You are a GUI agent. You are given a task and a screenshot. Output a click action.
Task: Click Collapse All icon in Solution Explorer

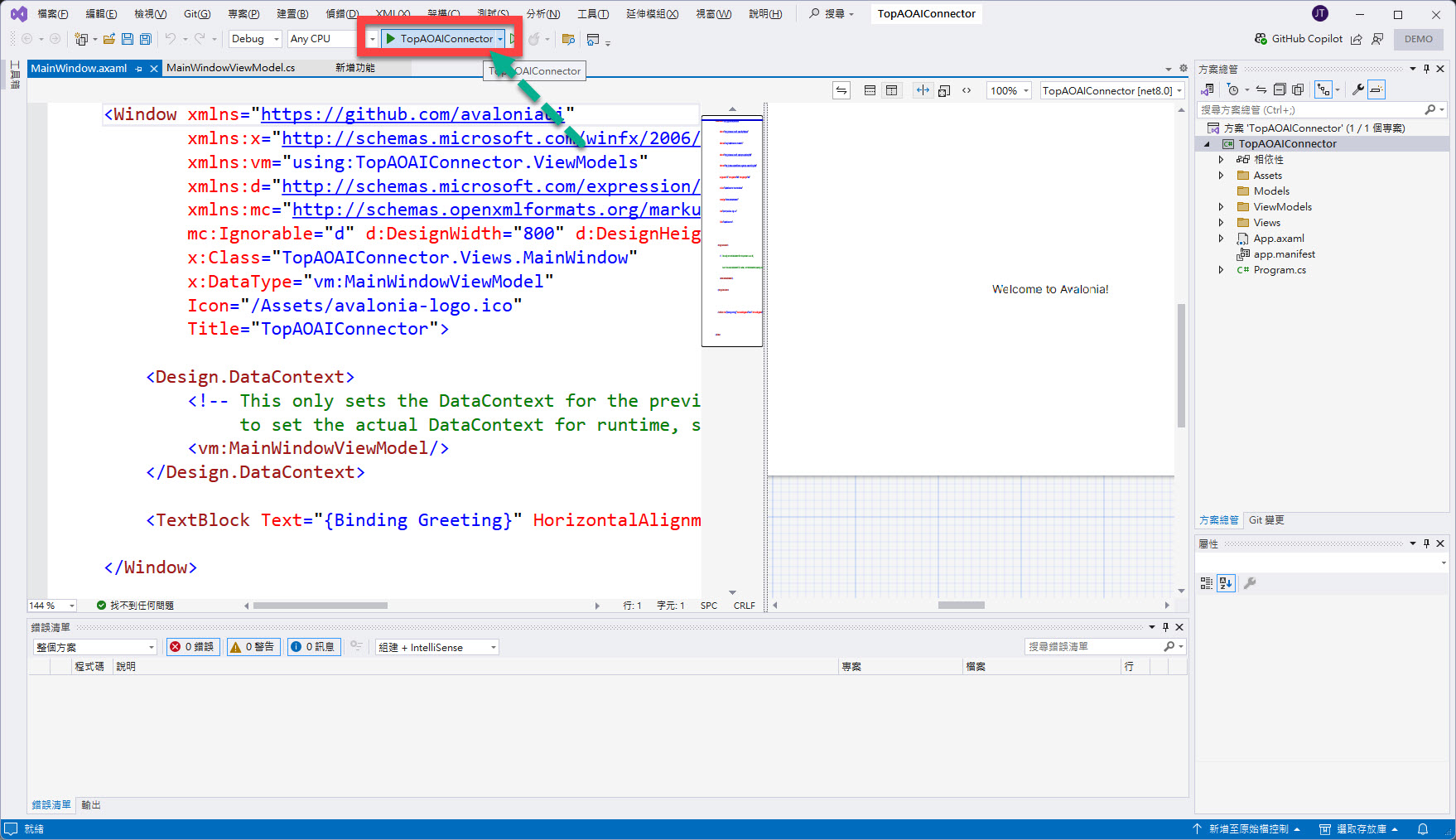pyautogui.click(x=1280, y=89)
